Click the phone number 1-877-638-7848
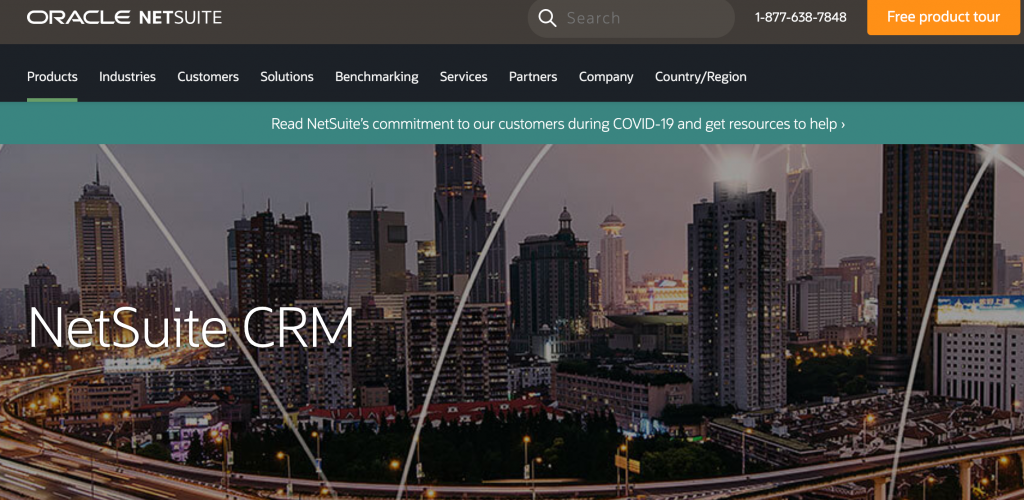 click(x=801, y=18)
